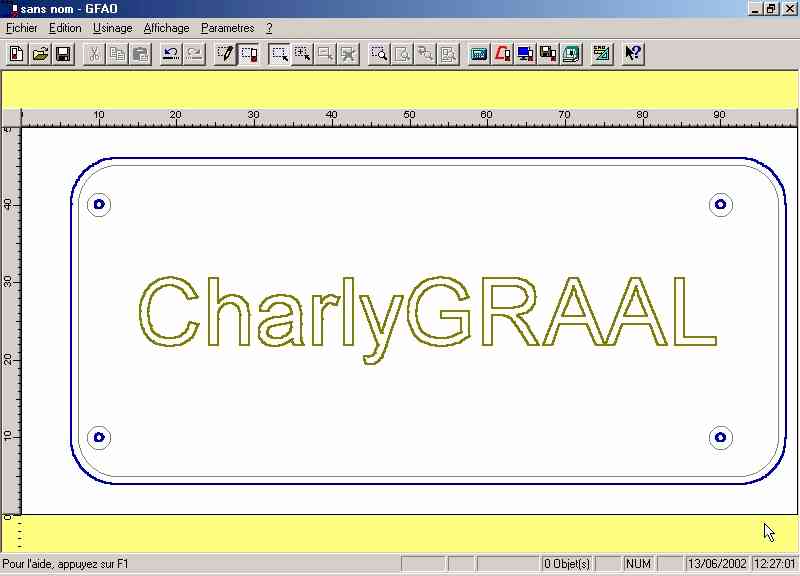800x576 pixels.
Task: Click the greyed delete selection tool
Action: pos(348,54)
